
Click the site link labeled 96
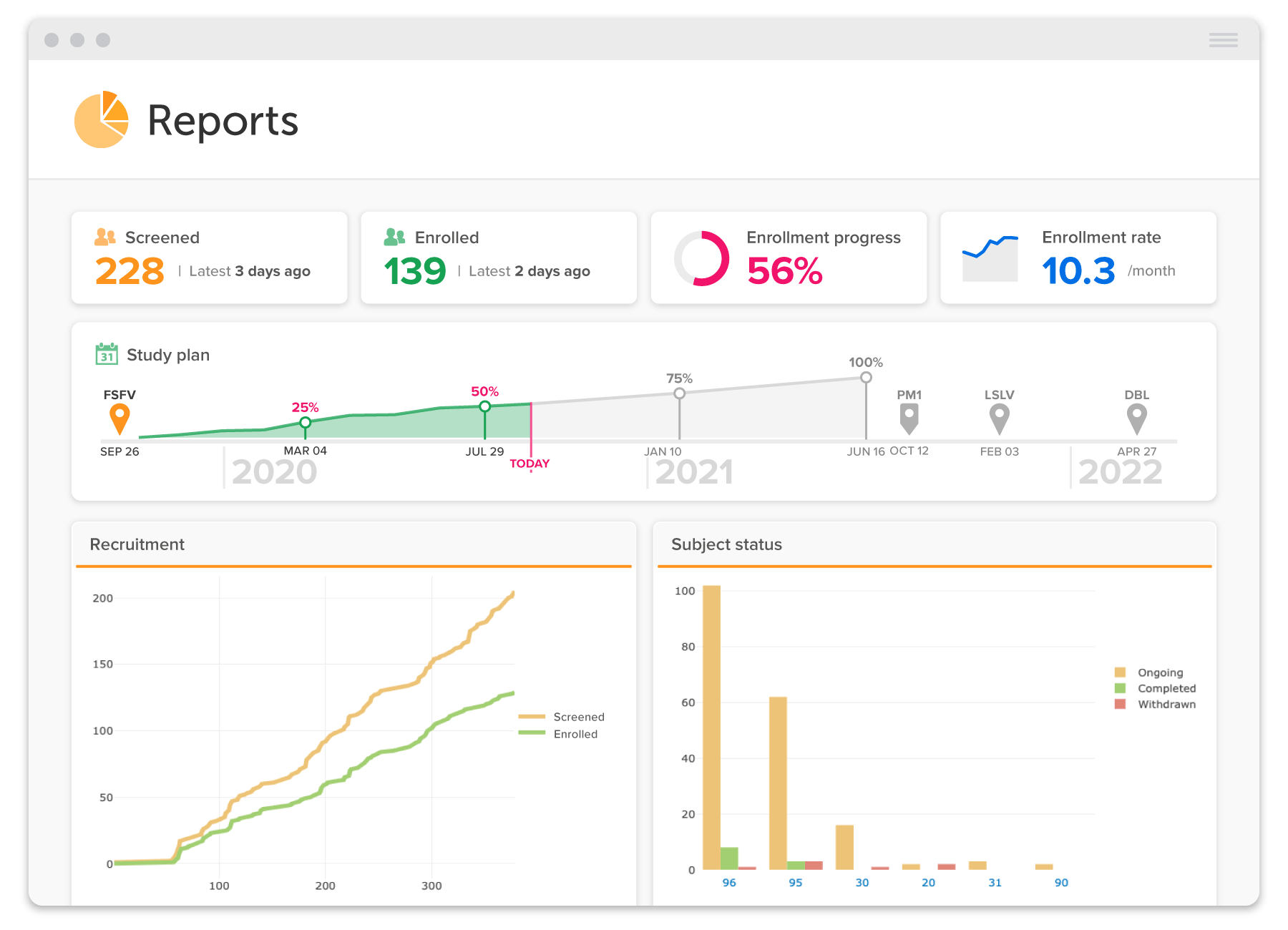729,882
